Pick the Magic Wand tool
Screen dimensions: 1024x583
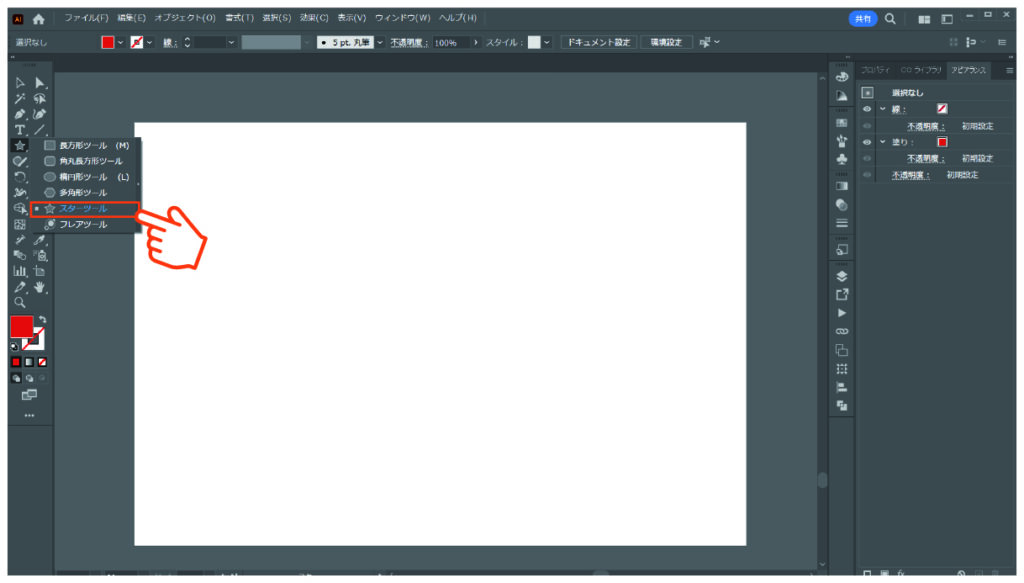(20, 99)
